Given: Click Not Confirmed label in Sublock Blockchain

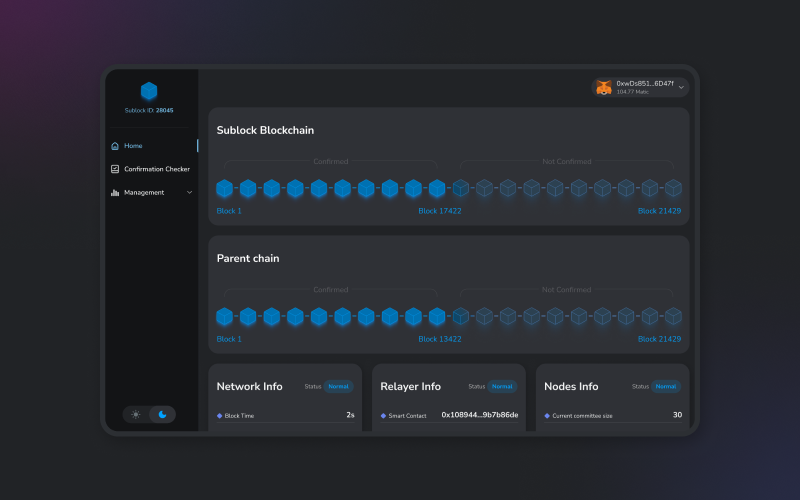Looking at the screenshot, I should (x=567, y=161).
